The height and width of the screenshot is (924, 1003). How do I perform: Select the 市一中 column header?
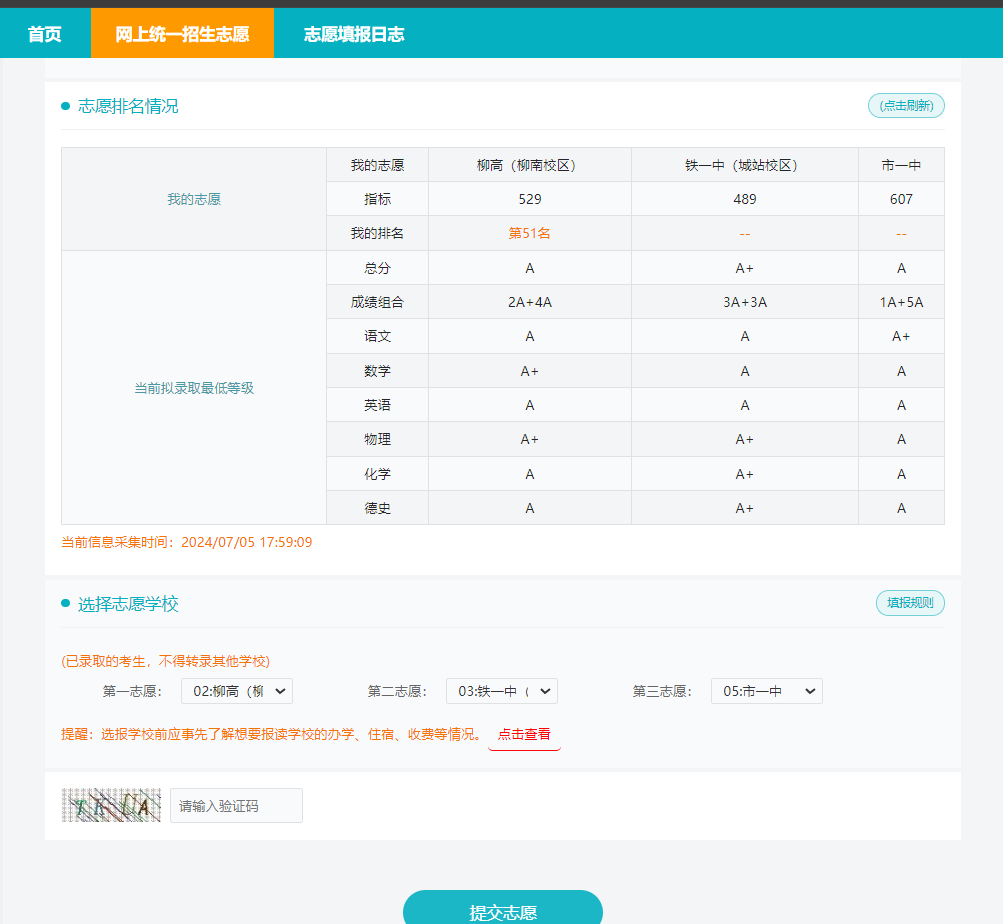tap(900, 165)
